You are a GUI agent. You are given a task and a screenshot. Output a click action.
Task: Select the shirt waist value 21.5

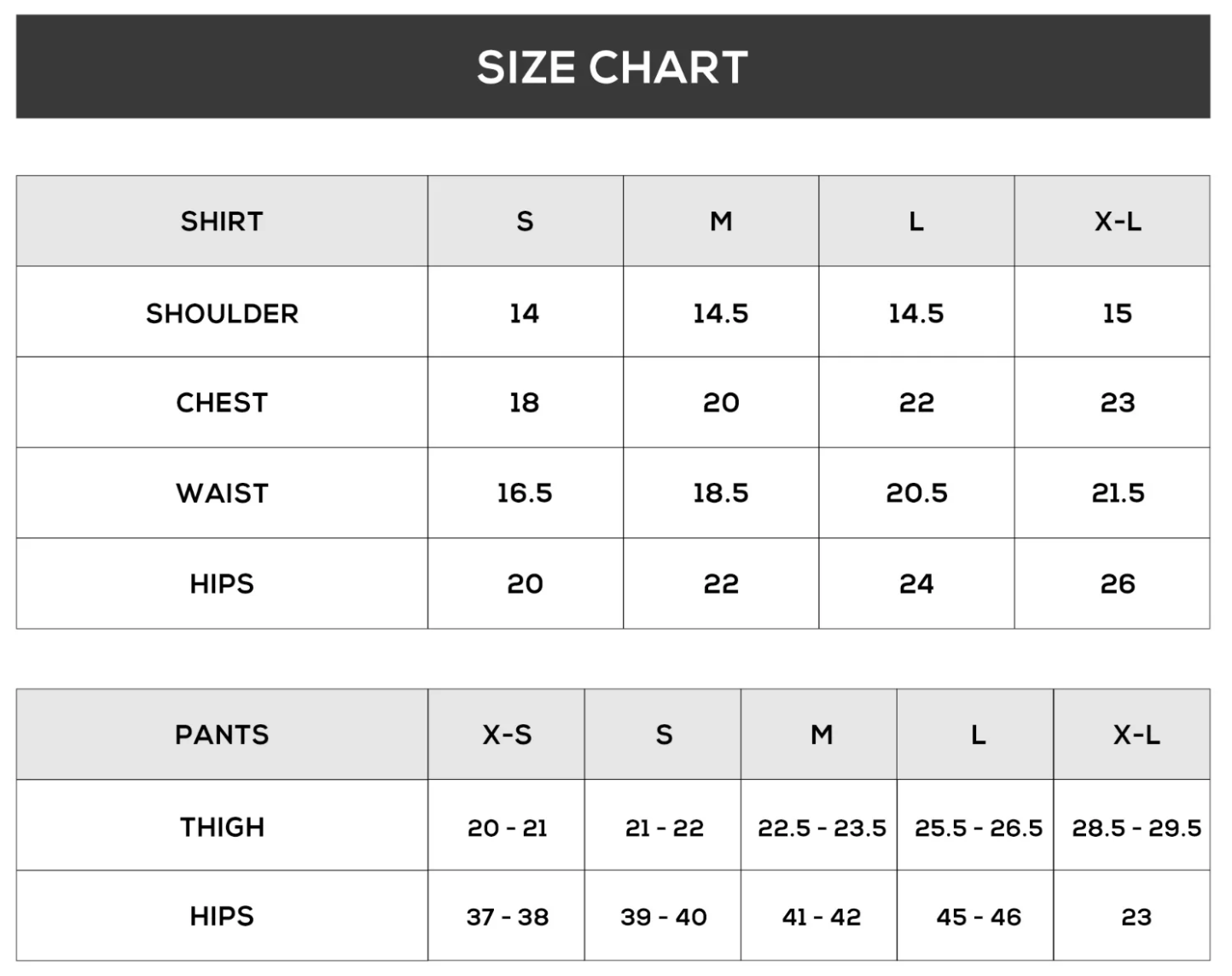1118,493
